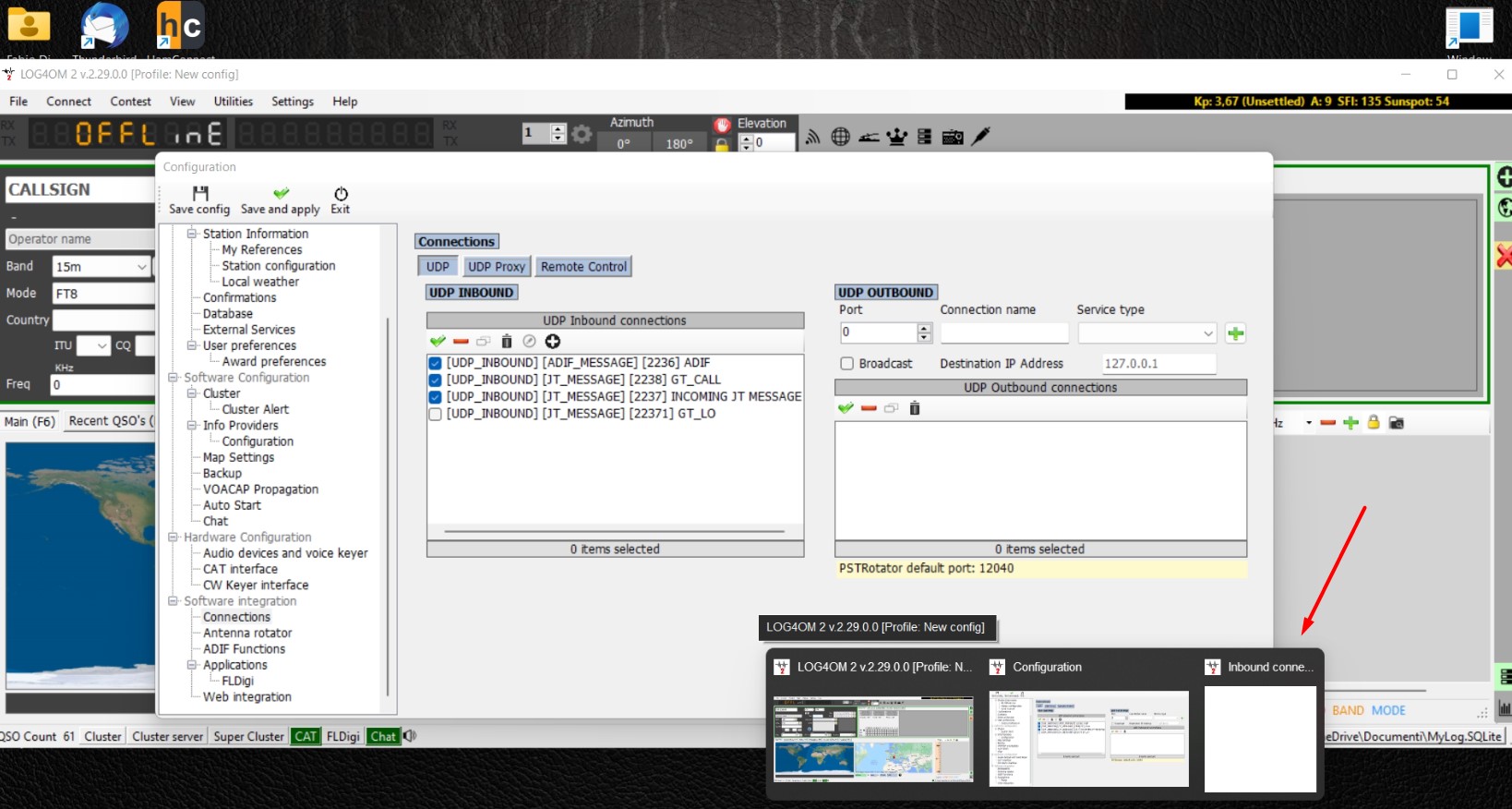1512x809 pixels.
Task: Click the yellow lock icon in main window
Action: [1374, 423]
